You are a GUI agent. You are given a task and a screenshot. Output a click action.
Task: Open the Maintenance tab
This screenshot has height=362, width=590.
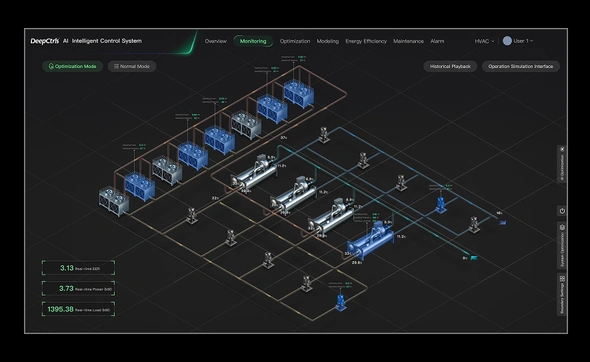point(408,41)
